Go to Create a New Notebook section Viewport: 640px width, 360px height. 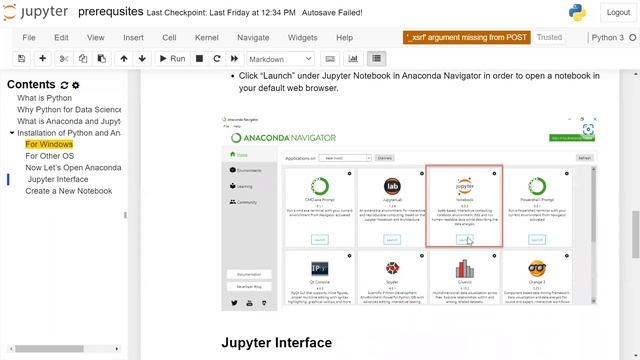click(x=69, y=191)
